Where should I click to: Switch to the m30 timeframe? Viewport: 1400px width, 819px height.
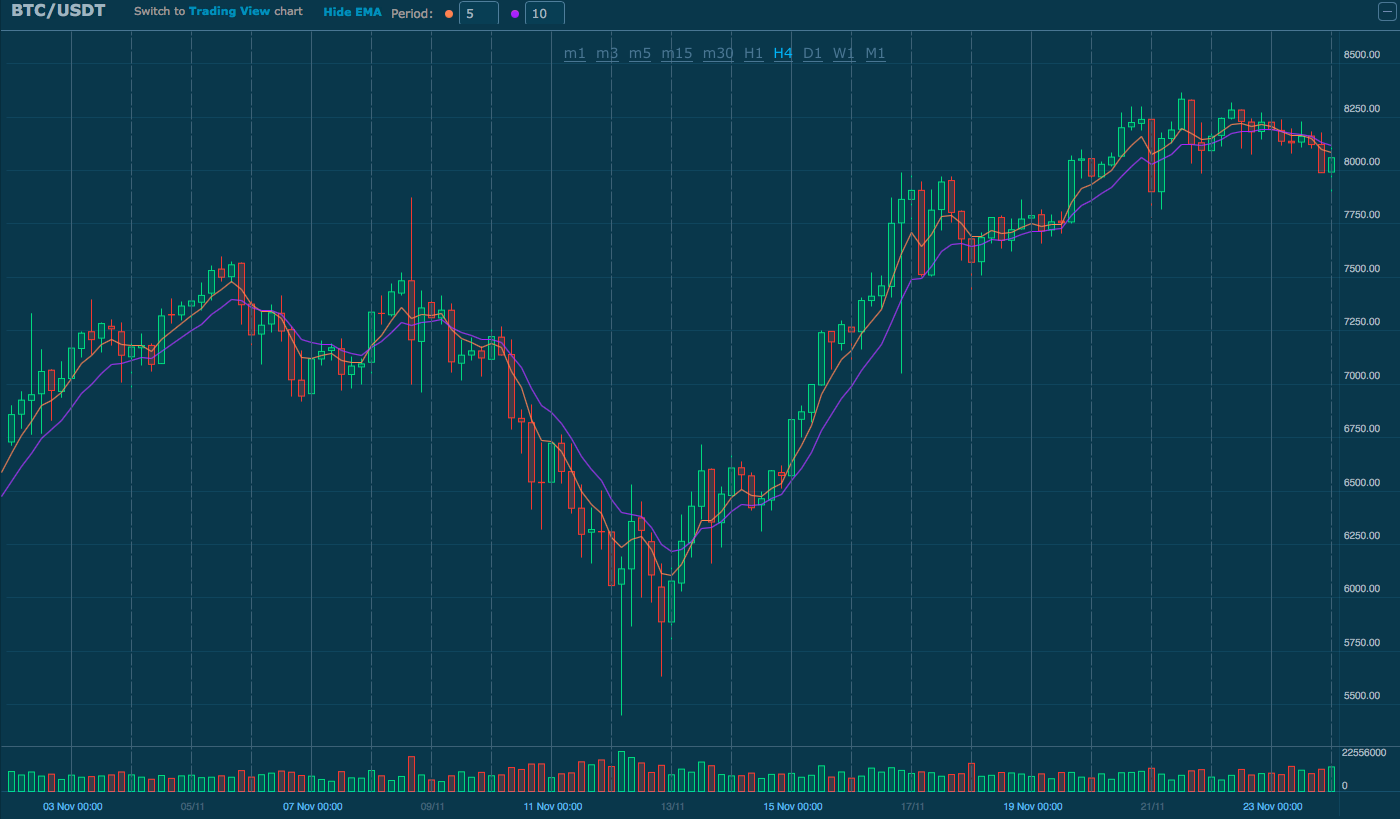(x=717, y=53)
